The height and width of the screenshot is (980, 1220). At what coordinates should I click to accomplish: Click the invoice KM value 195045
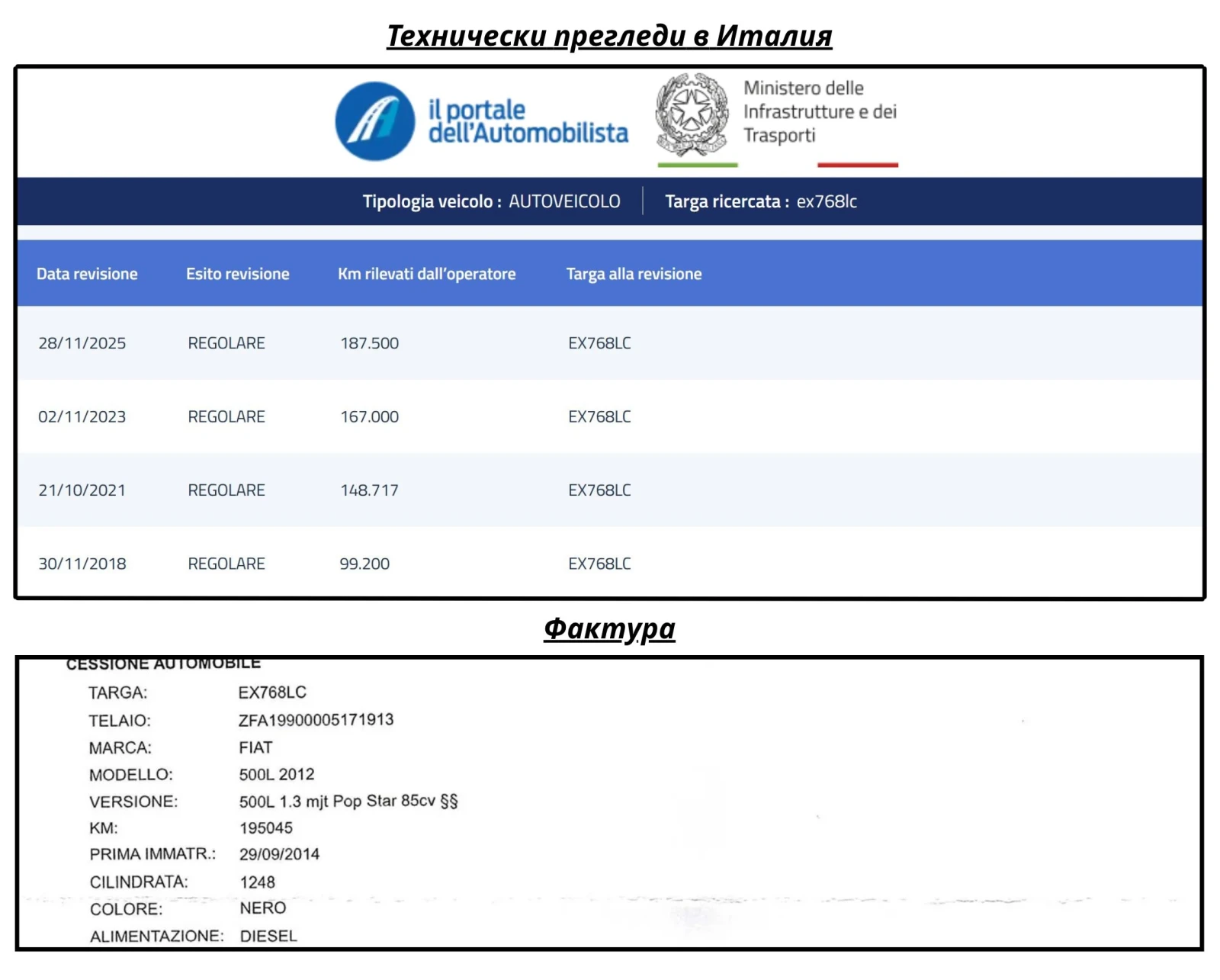click(266, 828)
